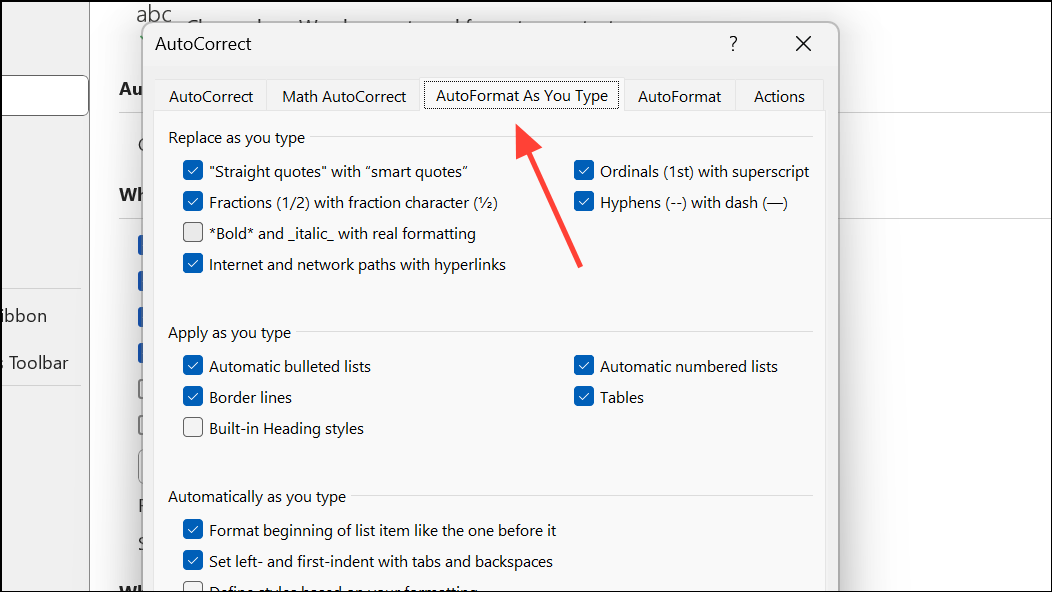
Task: Open the Help question mark icon
Action: (733, 44)
